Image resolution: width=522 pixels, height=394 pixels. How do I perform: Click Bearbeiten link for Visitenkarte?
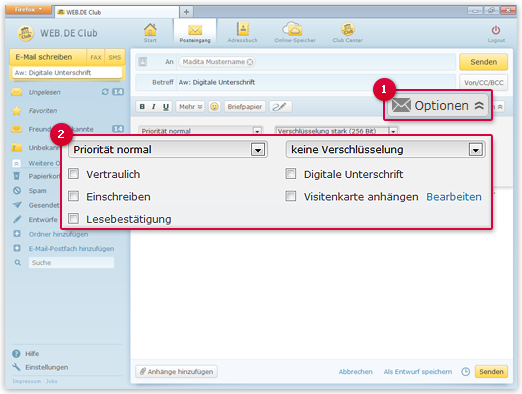coord(454,197)
